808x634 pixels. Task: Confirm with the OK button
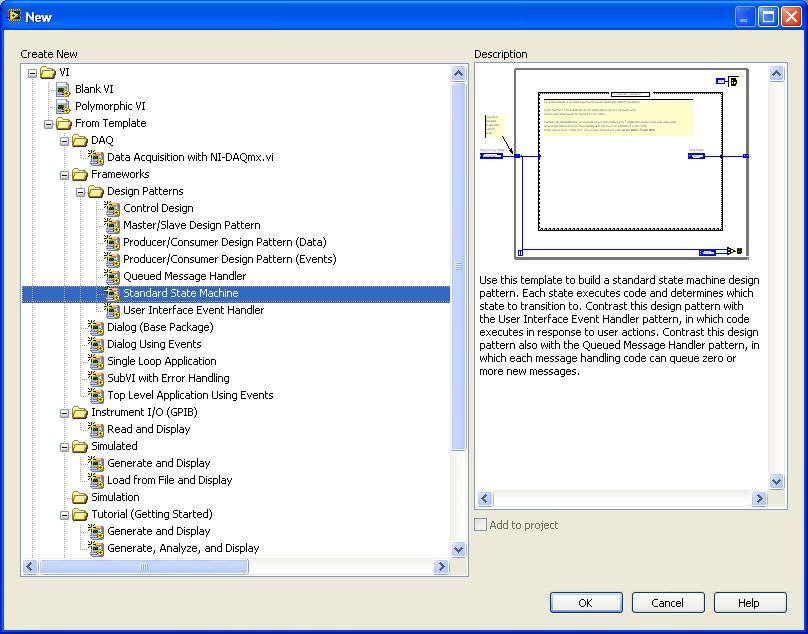586,603
